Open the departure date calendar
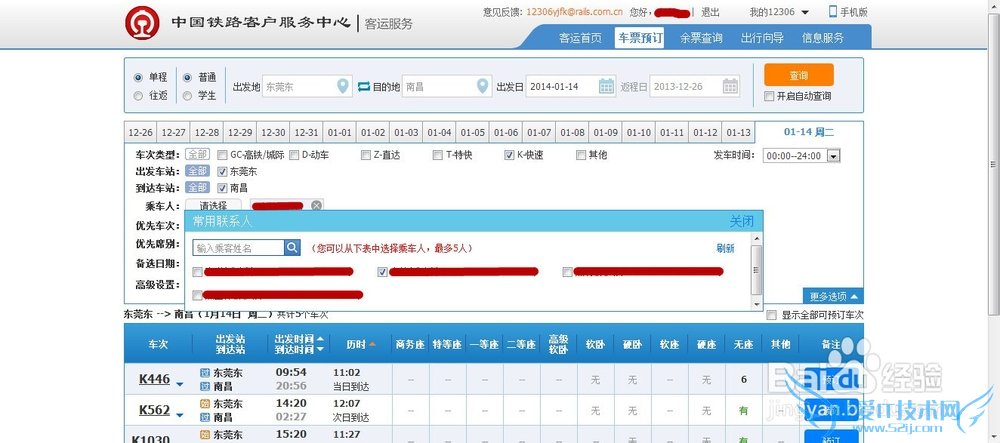Image resolution: width=1000 pixels, height=443 pixels. click(606, 86)
